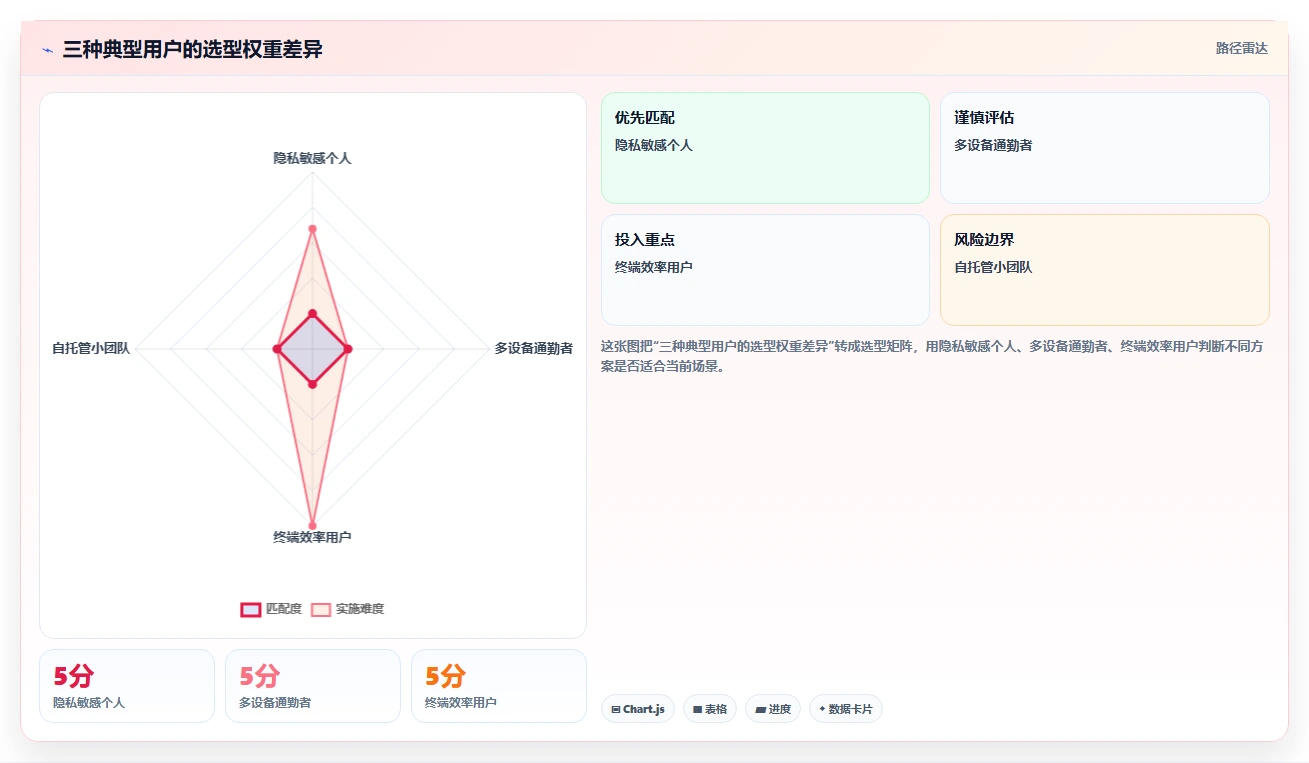This screenshot has width=1309, height=763.
Task: Toggle the 实施难度 legend swatch
Action: coord(321,609)
